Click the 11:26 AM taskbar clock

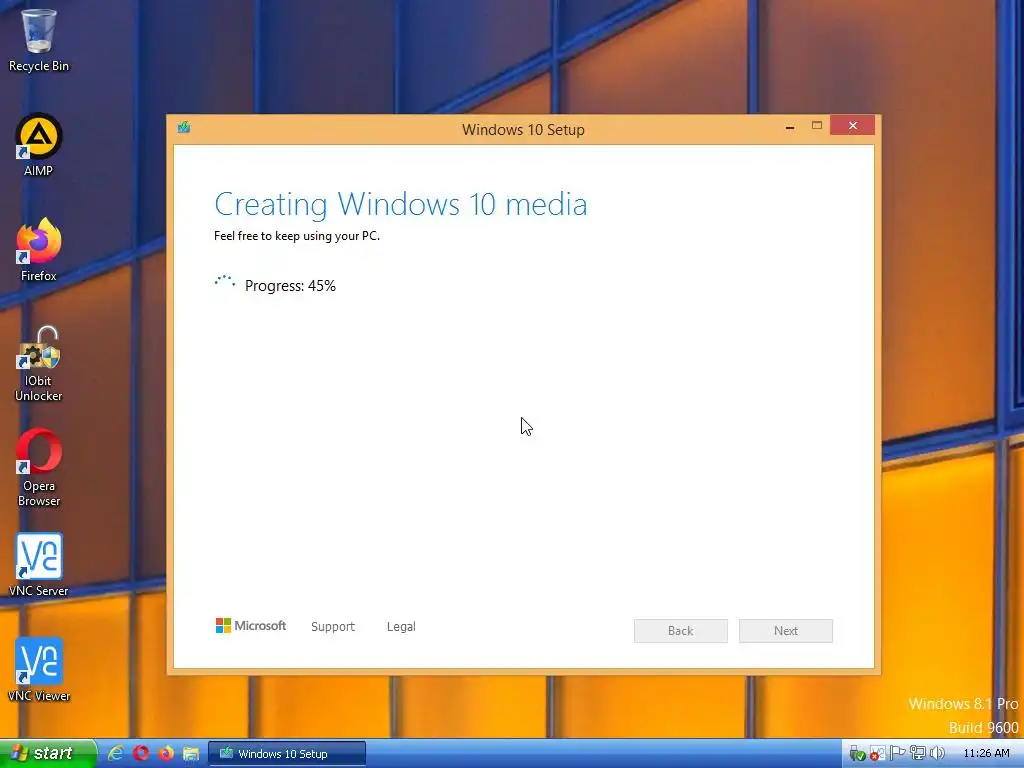986,753
